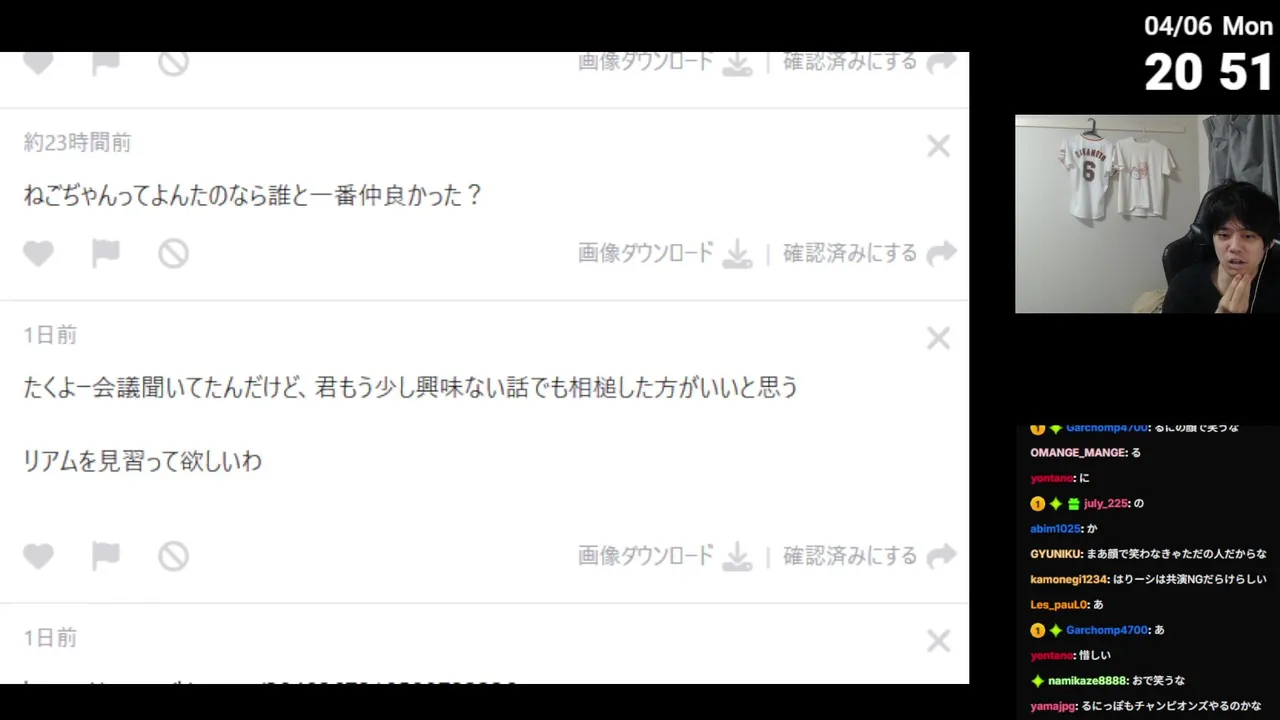Like the ねごちゃん question with heart icon
The width and height of the screenshot is (1280, 720).
pos(38,254)
